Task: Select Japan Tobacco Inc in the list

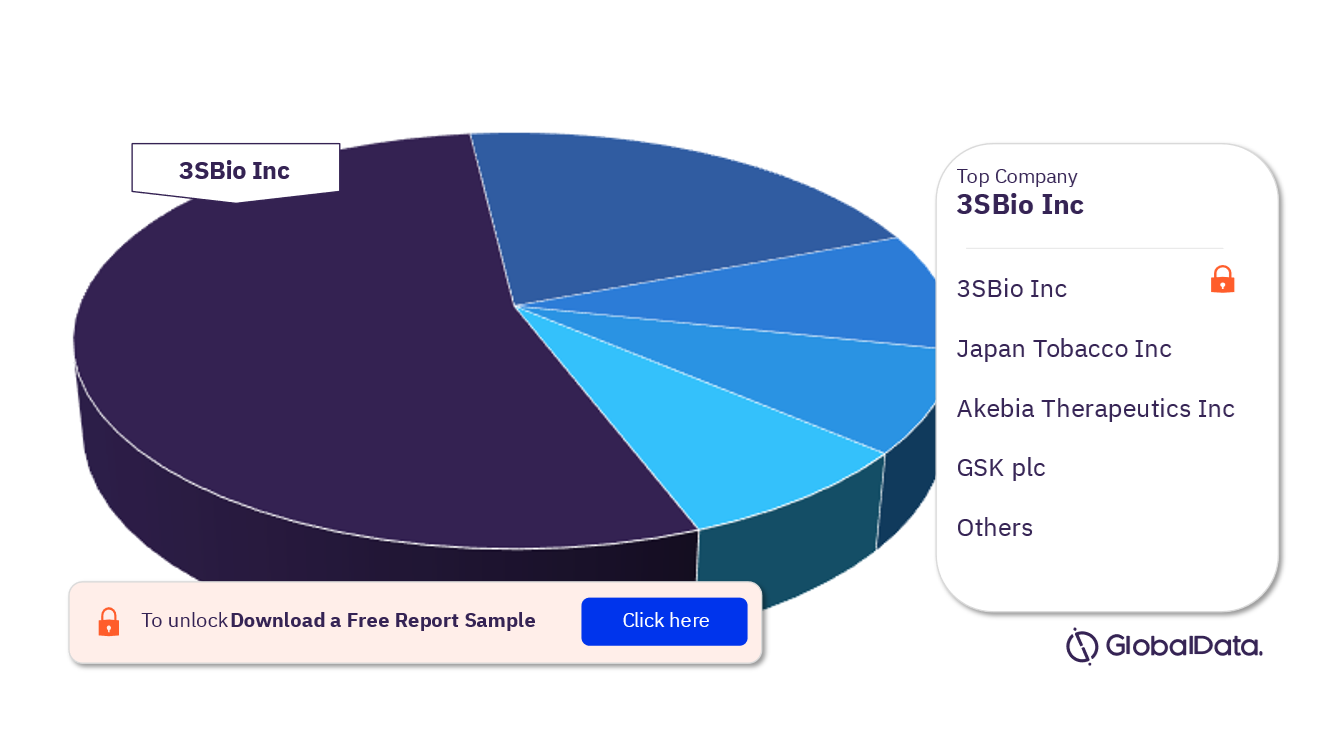Action: [x=1064, y=349]
